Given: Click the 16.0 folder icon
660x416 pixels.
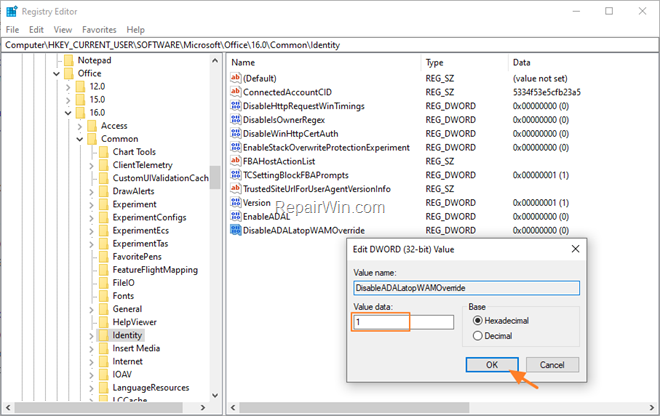Looking at the screenshot, I should point(80,112).
